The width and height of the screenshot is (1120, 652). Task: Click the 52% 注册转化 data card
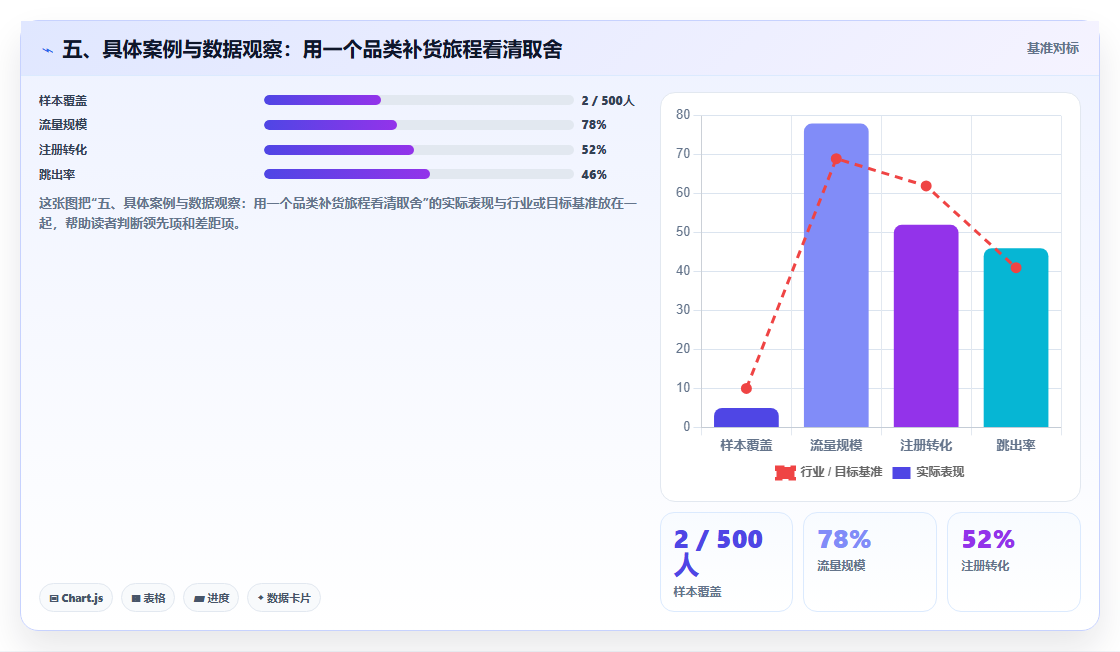point(1014,562)
